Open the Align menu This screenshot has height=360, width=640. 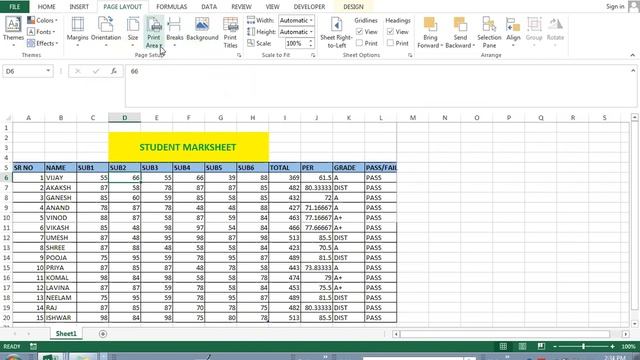coord(513,32)
